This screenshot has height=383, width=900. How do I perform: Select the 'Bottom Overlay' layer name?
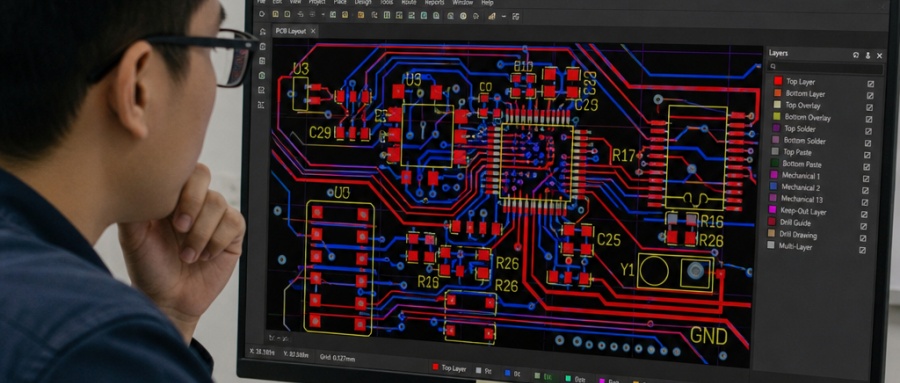coord(808,117)
